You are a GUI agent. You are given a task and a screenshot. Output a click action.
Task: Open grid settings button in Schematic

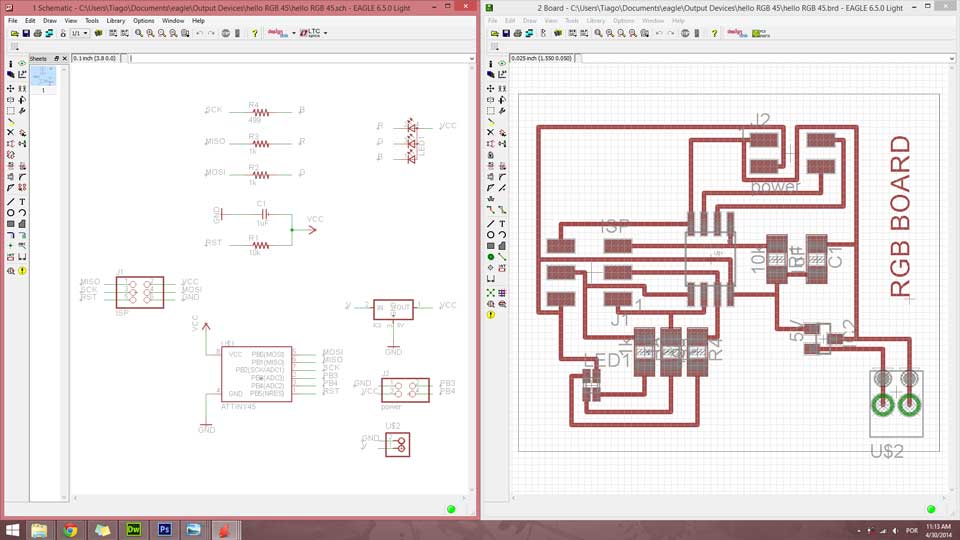[15, 47]
